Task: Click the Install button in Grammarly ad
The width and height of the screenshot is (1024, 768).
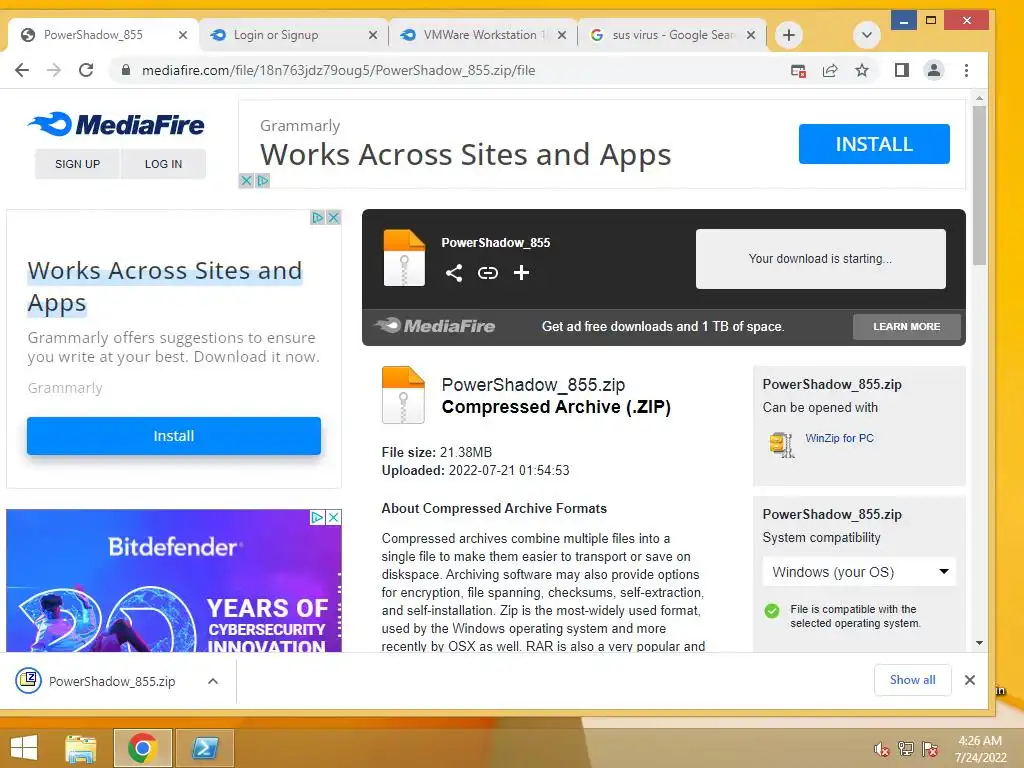Action: tap(174, 436)
